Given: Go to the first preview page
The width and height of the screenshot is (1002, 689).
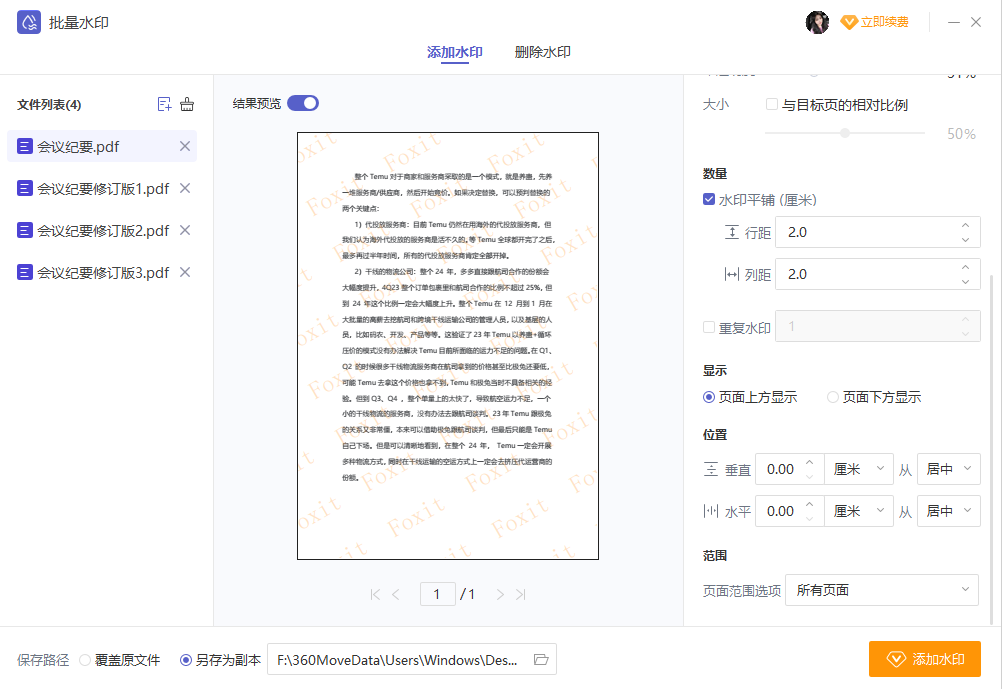Looking at the screenshot, I should click(x=375, y=595).
